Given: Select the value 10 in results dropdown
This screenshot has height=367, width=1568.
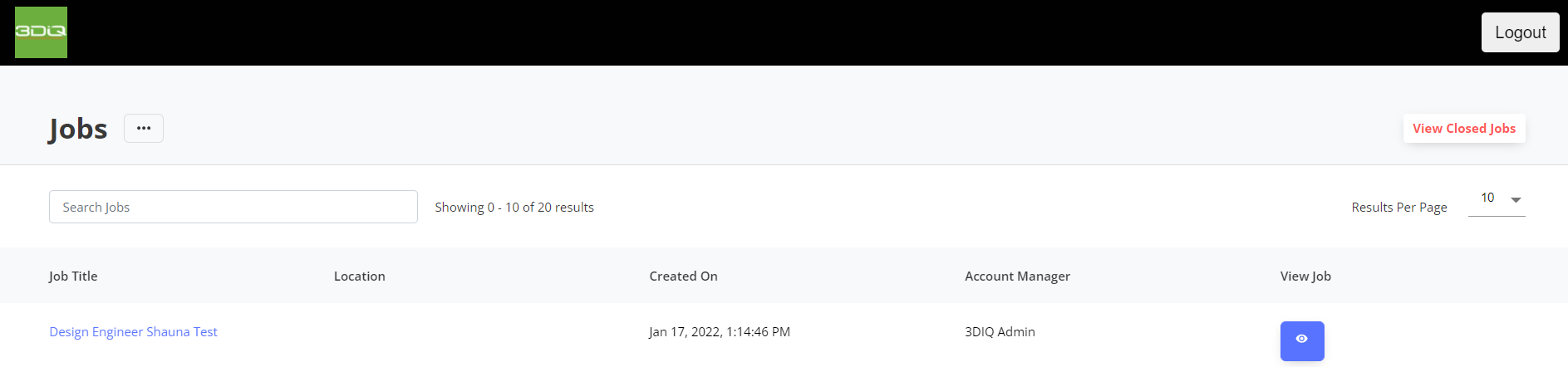Looking at the screenshot, I should [x=1487, y=198].
